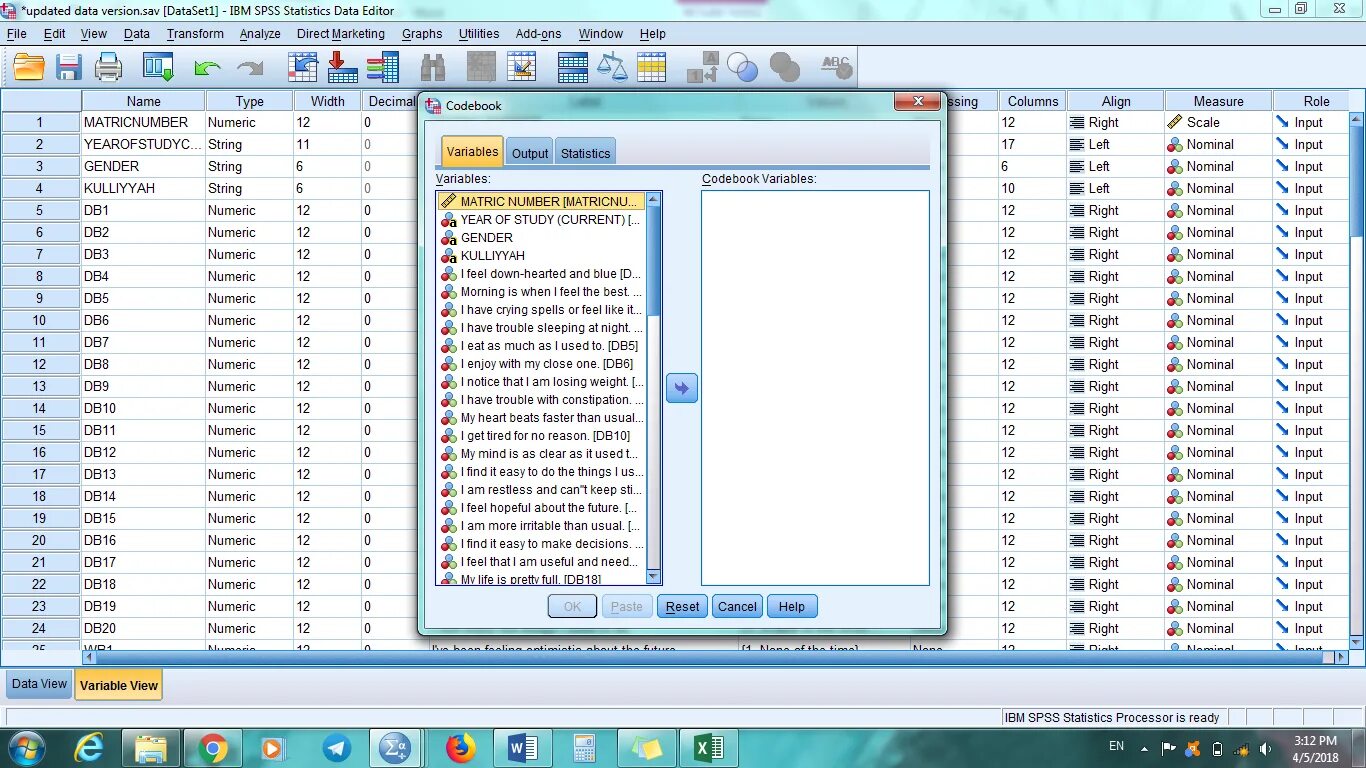The height and width of the screenshot is (768, 1366).
Task: Find with the binoculars icon
Action: pyautogui.click(x=433, y=67)
